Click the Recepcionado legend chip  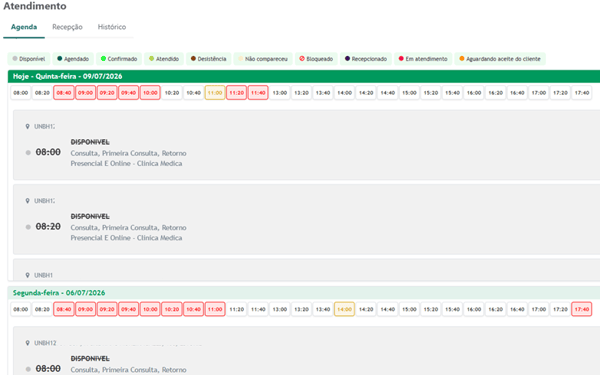click(366, 59)
